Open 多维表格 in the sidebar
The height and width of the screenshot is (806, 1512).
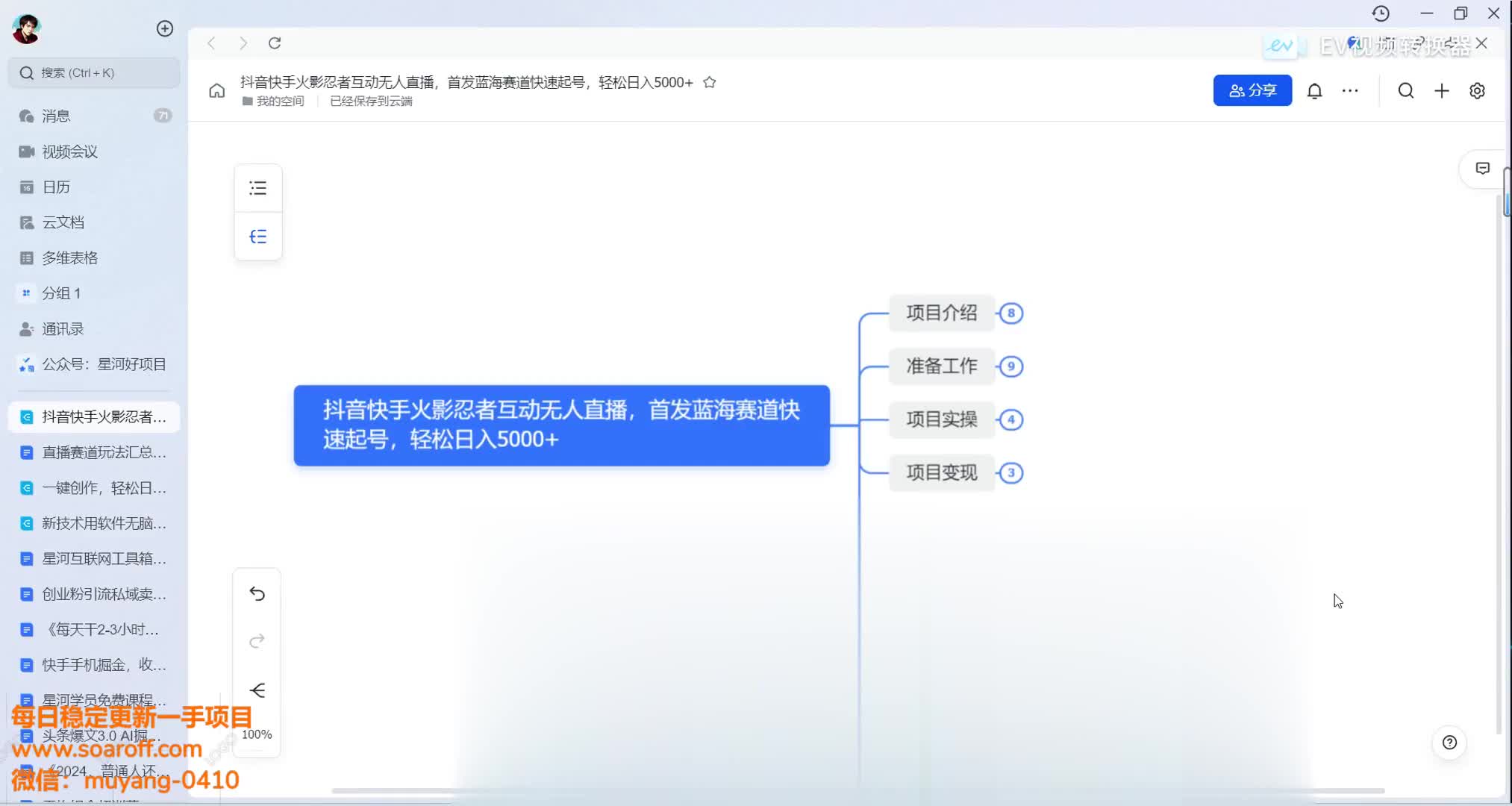(94, 257)
